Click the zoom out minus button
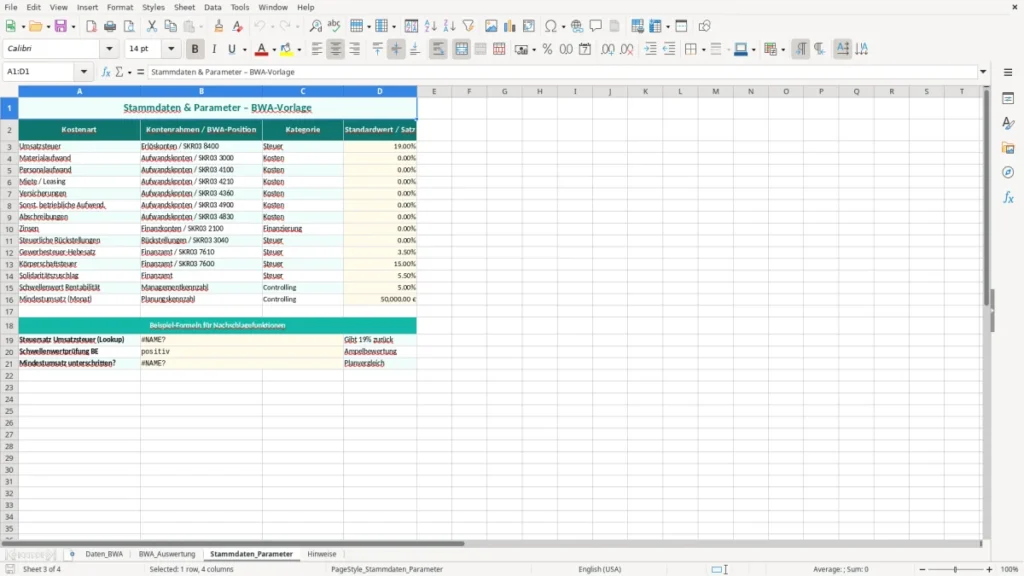Screen dimensions: 1024x576 tap(922, 569)
